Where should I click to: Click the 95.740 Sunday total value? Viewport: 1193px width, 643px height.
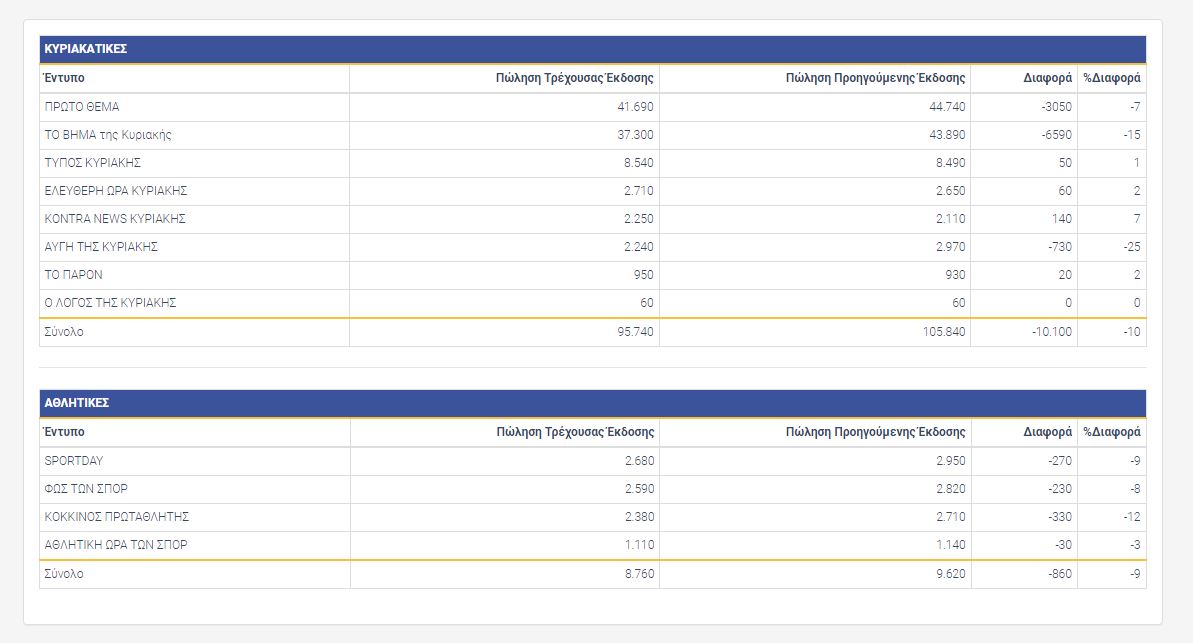635,332
